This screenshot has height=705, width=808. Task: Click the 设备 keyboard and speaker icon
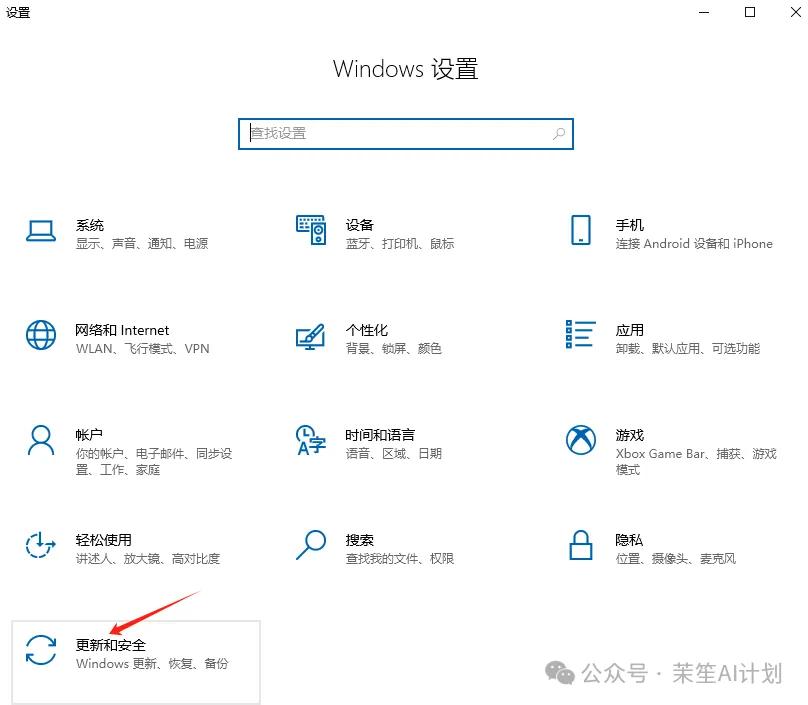click(311, 230)
